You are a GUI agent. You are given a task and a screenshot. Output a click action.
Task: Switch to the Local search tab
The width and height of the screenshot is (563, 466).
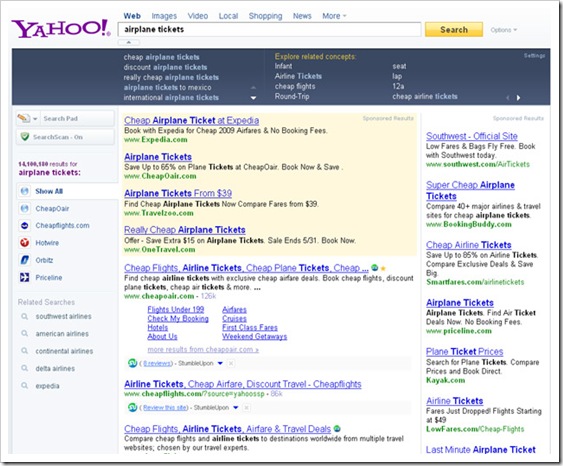[228, 16]
